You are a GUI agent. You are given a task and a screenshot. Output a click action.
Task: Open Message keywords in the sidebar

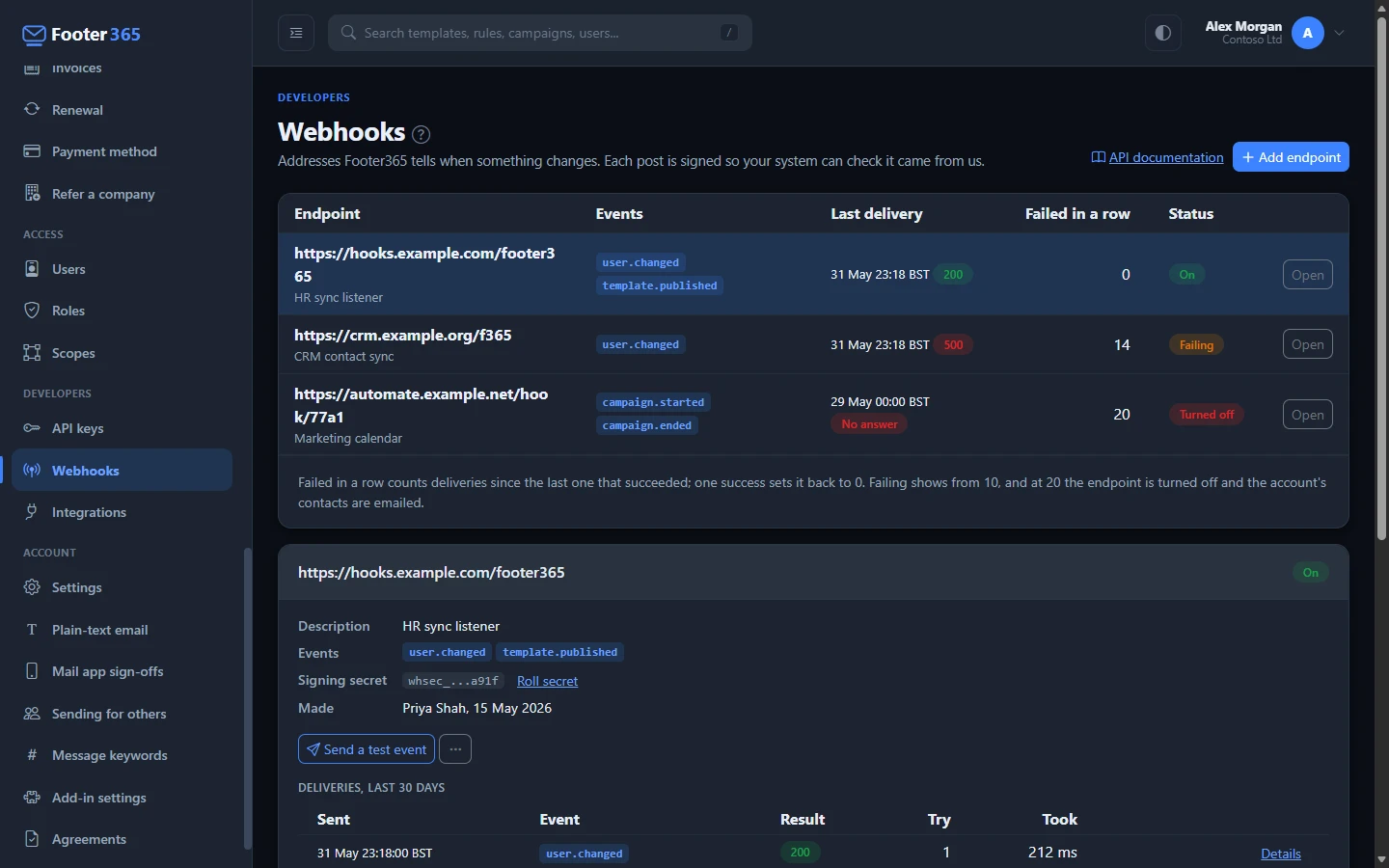(122, 755)
